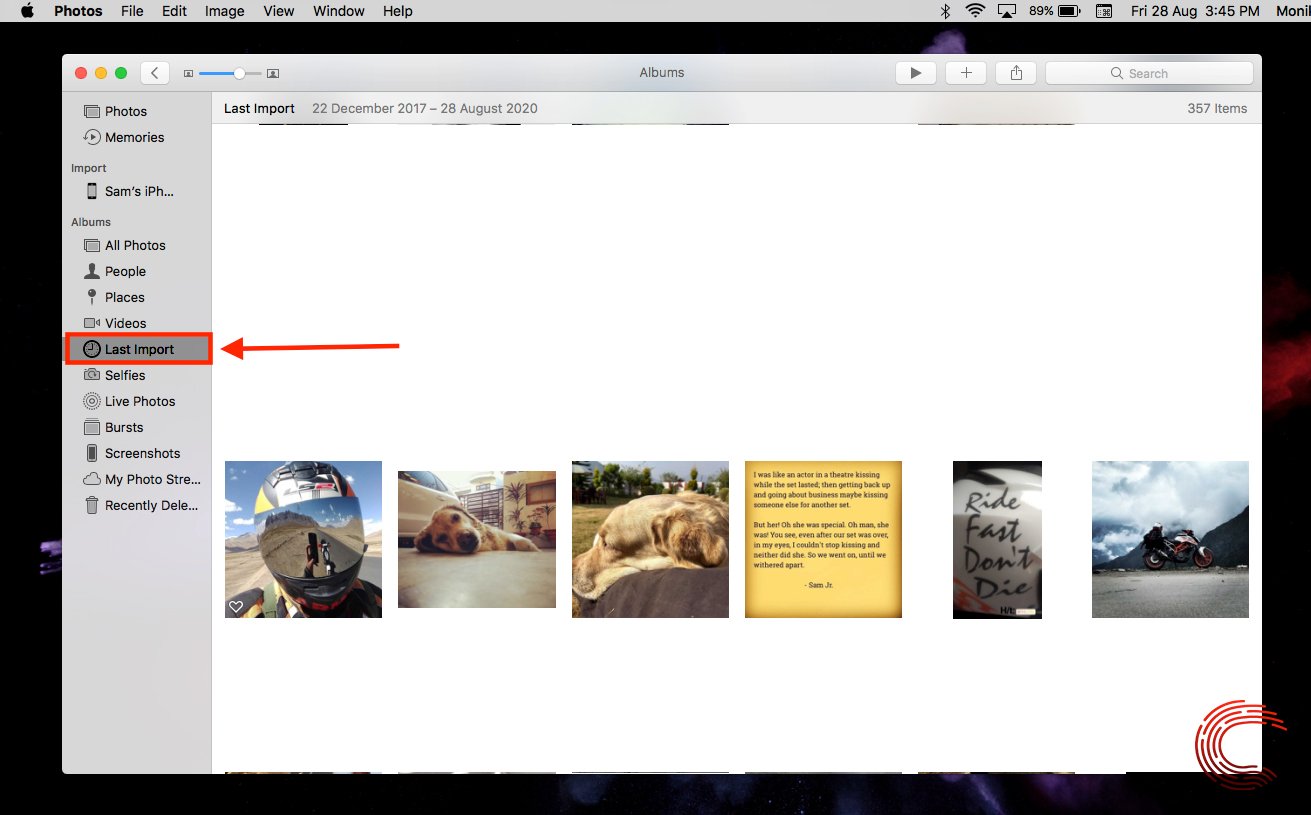
Task: Open the Help menu
Action: 397,11
